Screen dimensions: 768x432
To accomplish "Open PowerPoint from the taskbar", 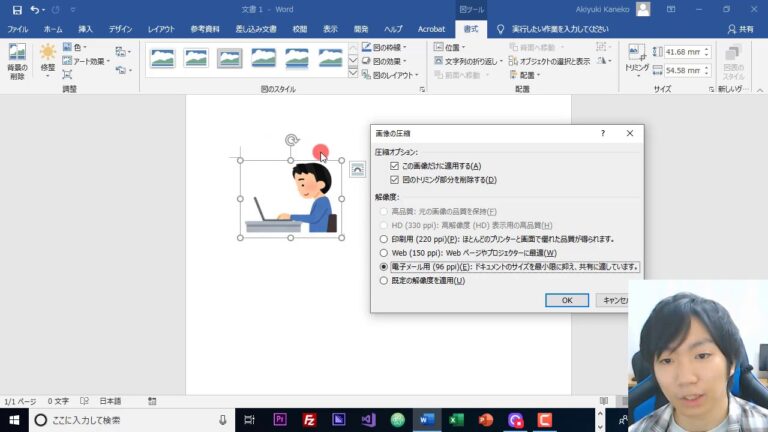I will tap(485, 420).
